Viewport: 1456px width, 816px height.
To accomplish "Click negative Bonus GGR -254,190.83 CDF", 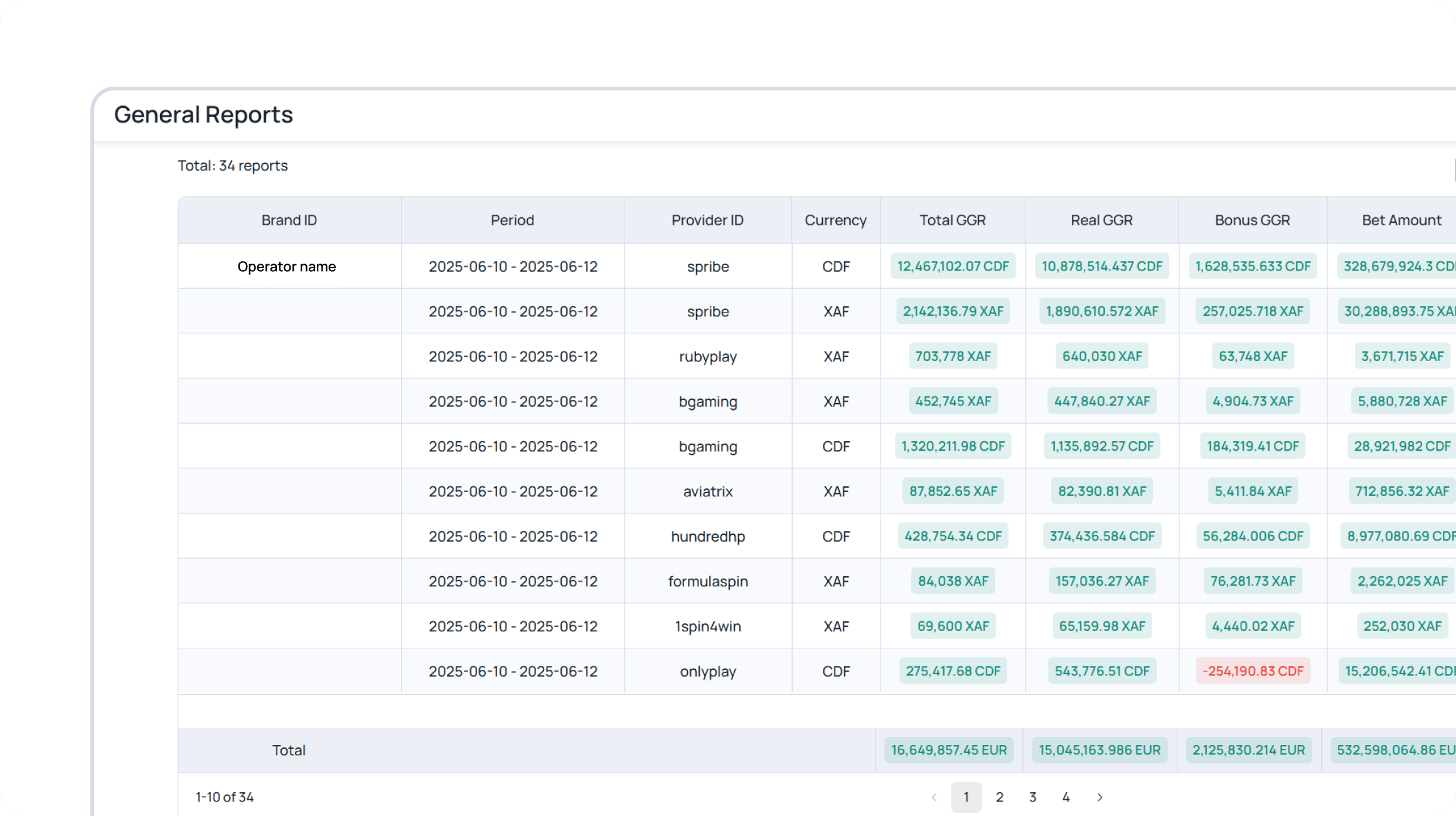I will [1253, 671].
